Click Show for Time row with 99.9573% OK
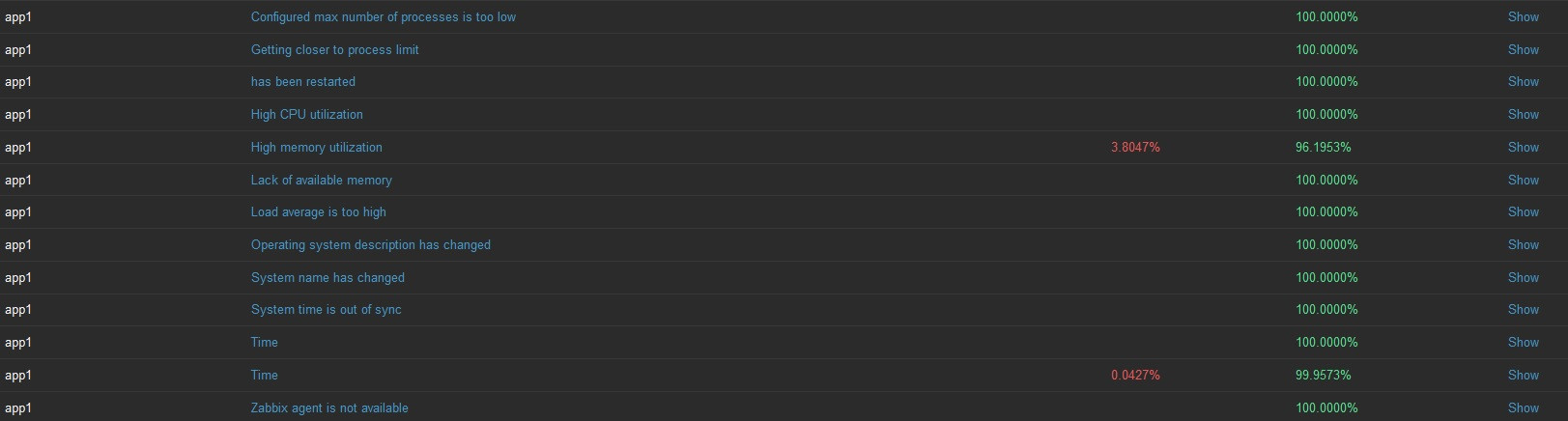 tap(1523, 375)
